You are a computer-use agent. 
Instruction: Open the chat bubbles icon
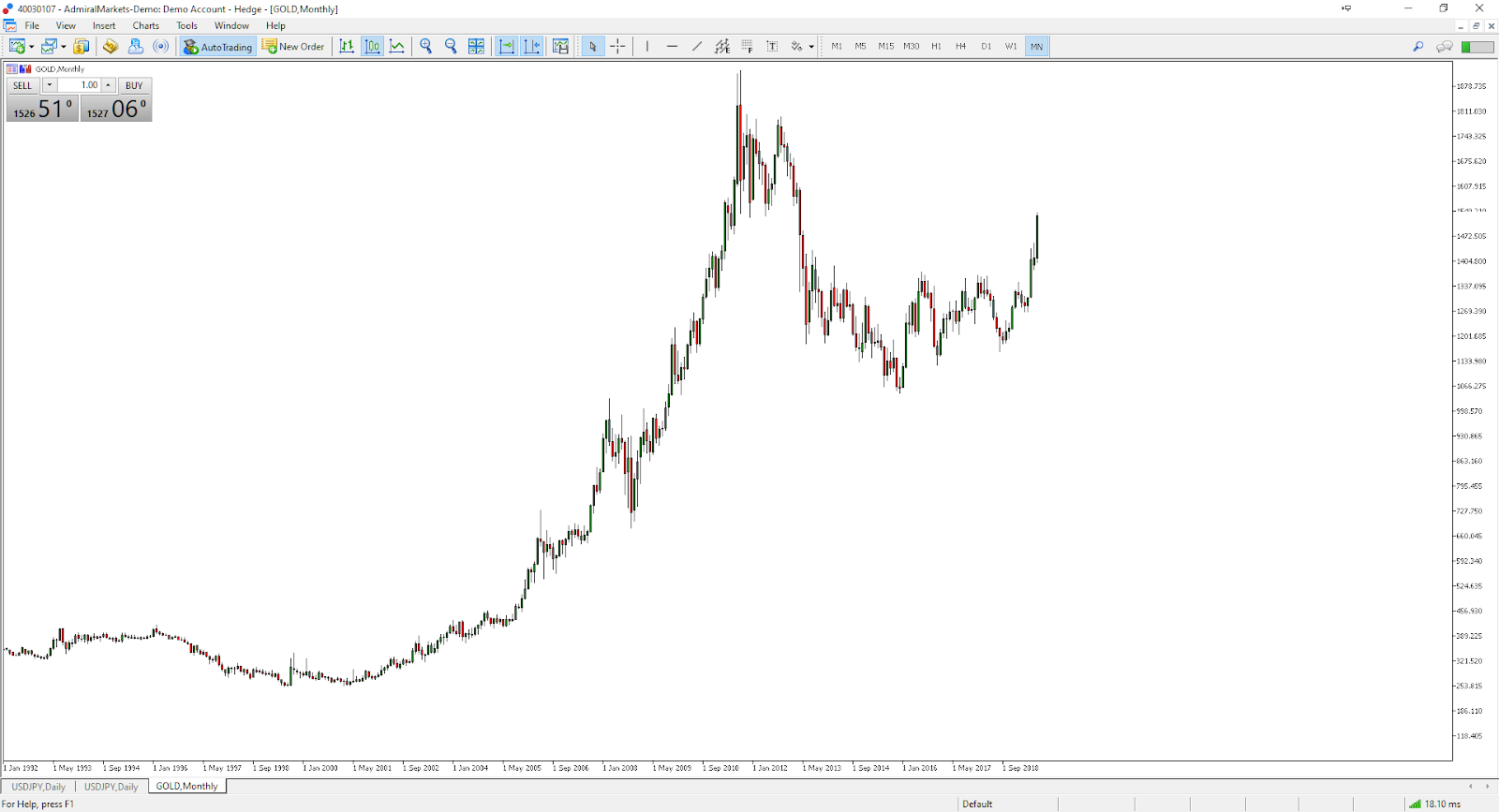[x=1444, y=46]
